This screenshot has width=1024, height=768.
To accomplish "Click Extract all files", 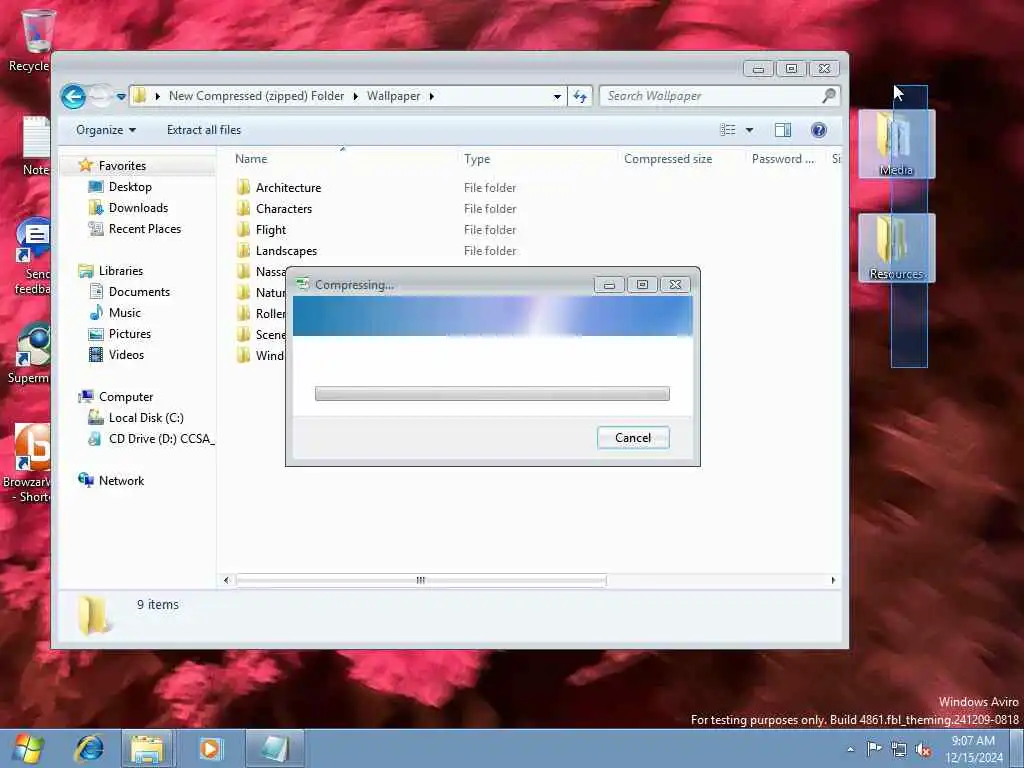I will click(204, 130).
